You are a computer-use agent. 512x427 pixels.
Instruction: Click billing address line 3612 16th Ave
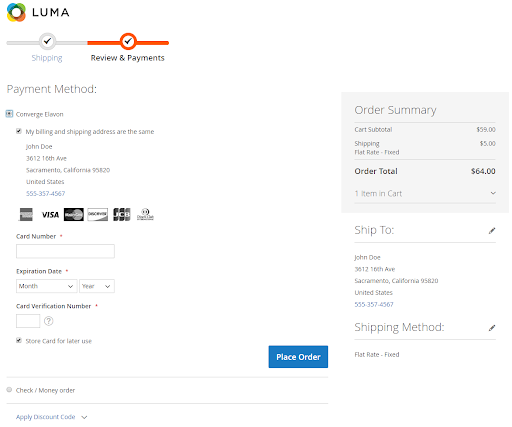[46, 158]
